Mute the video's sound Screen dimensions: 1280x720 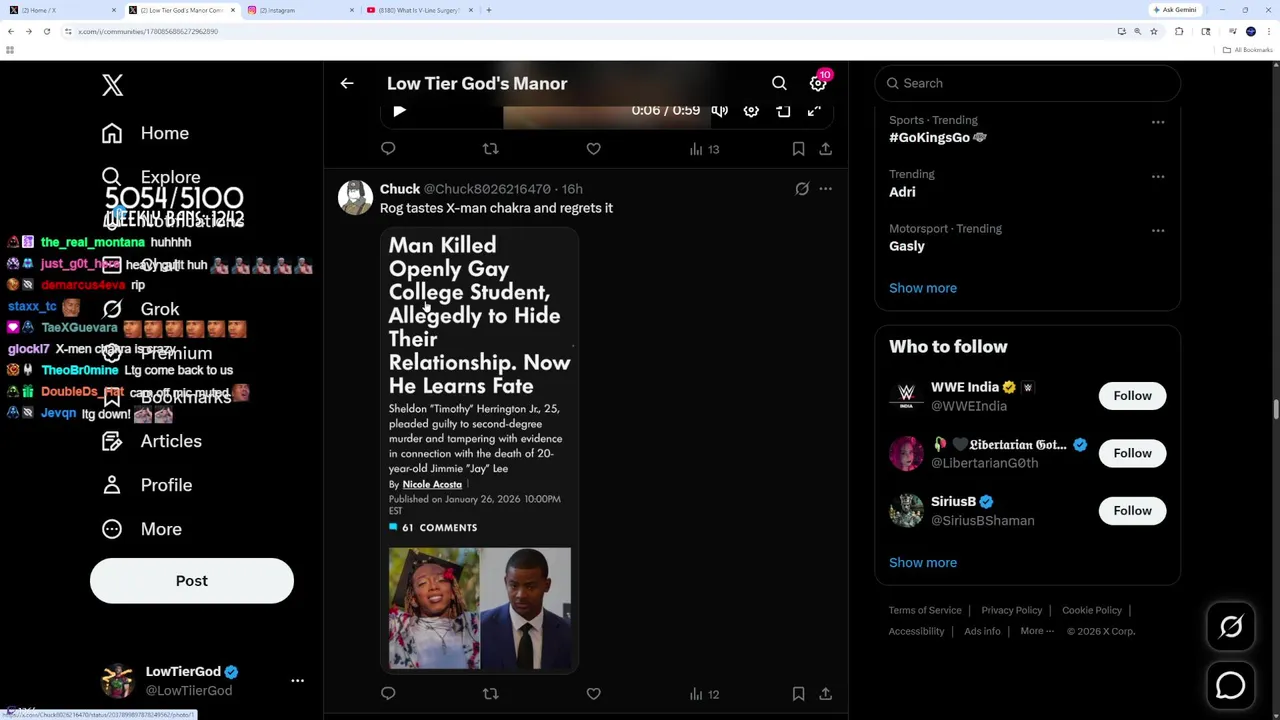719,111
